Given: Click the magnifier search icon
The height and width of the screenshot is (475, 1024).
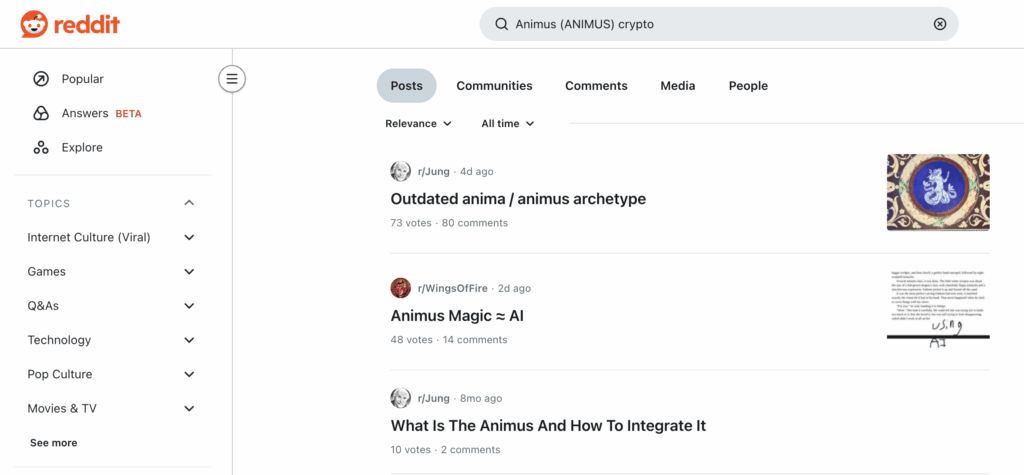Looking at the screenshot, I should [x=501, y=24].
